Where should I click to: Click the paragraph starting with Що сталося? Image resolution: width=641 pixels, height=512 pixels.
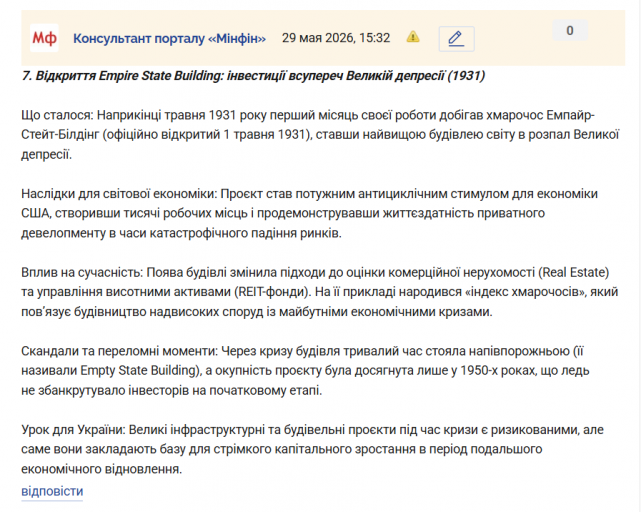pyautogui.click(x=320, y=135)
